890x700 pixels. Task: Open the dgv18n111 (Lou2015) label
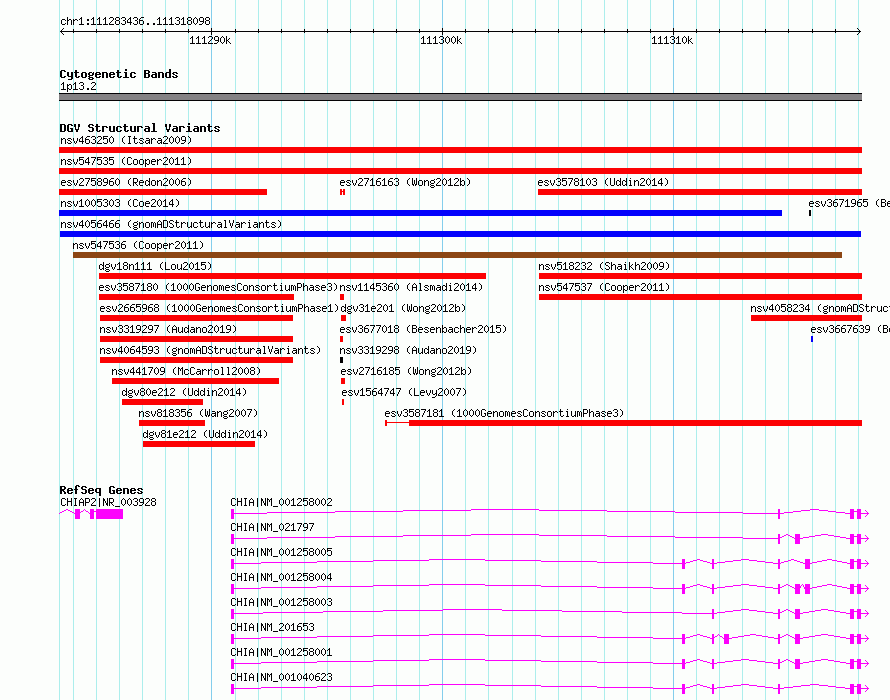pos(156,266)
